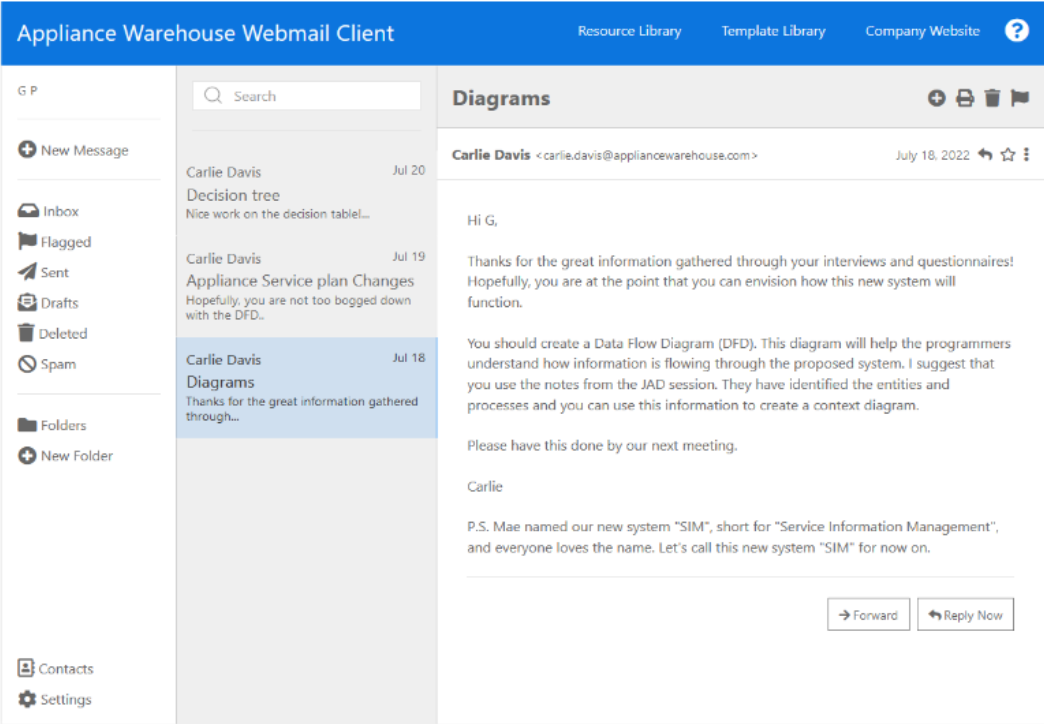
Task: Forward the Diagrams email
Action: coord(868,614)
